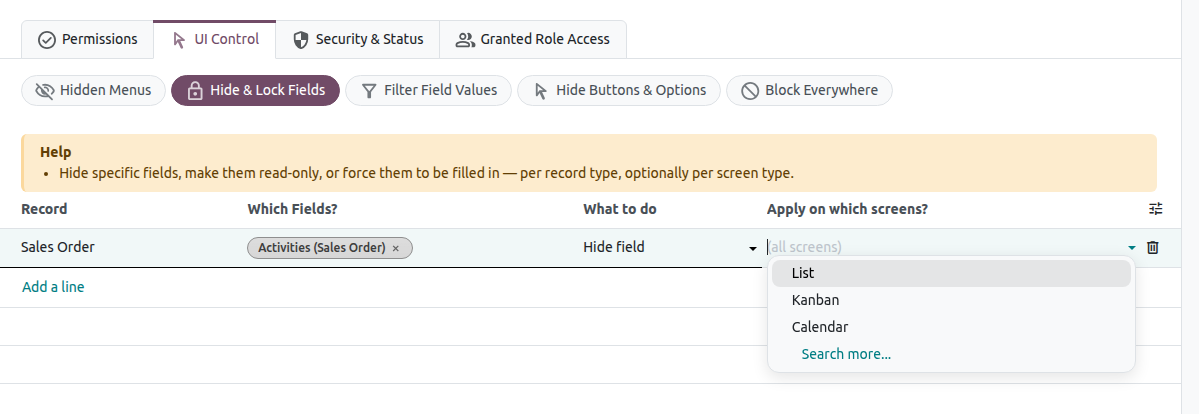This screenshot has height=414, width=1199.
Task: Choose Calendar from the dropdown
Action: [951, 327]
